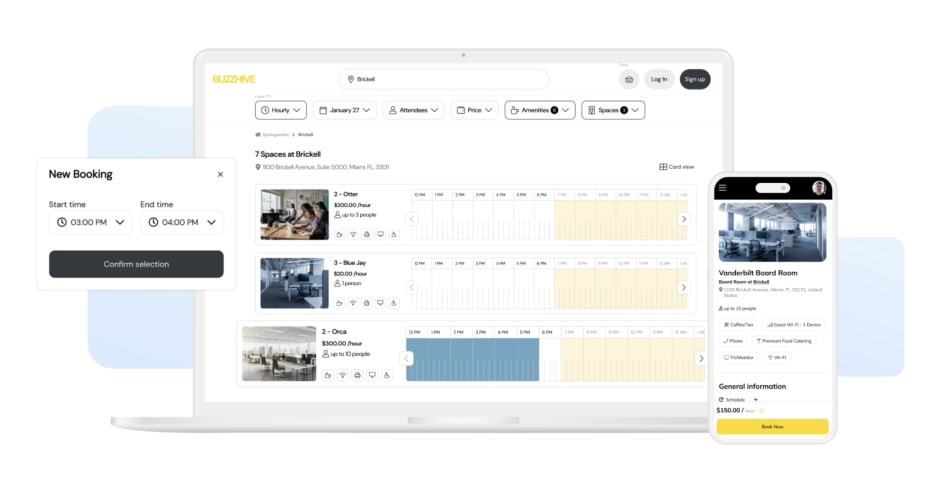This screenshot has height=486, width=940.
Task: Click the 2 - Otter space title
Action: coord(346,194)
